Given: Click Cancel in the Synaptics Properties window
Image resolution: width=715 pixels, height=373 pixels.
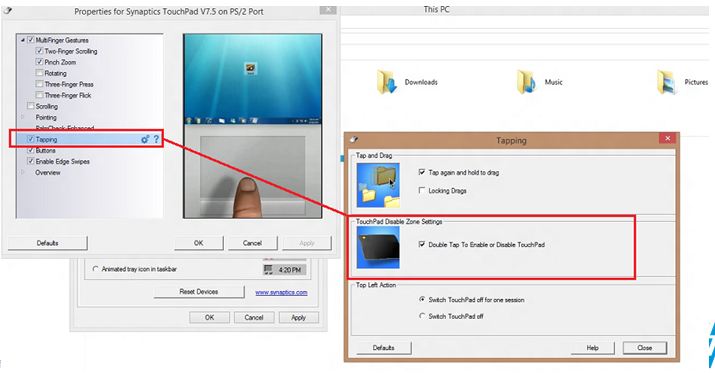Looking at the screenshot, I should 252,243.
